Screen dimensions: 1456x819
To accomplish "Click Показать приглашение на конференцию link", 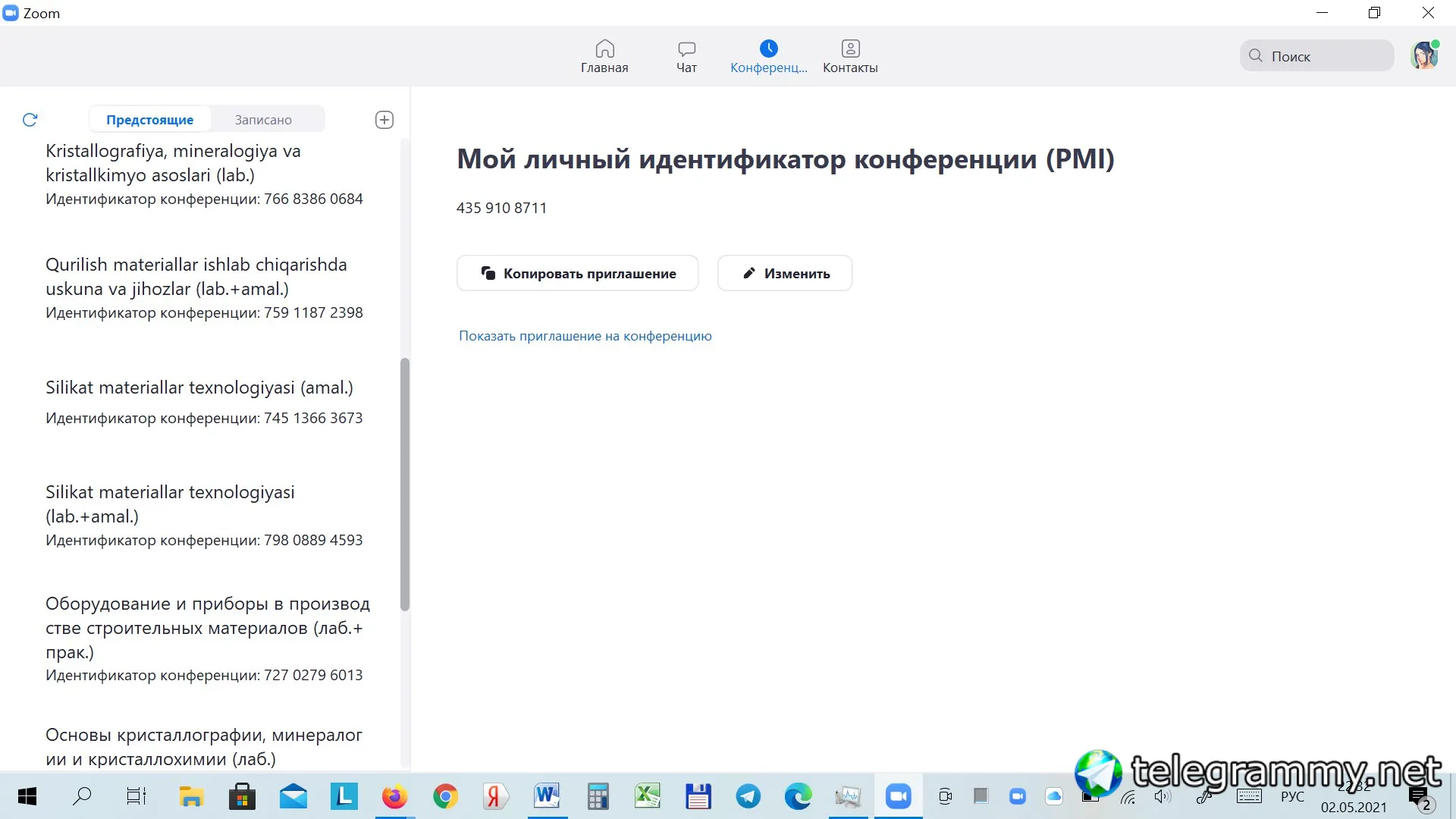I will tap(585, 336).
